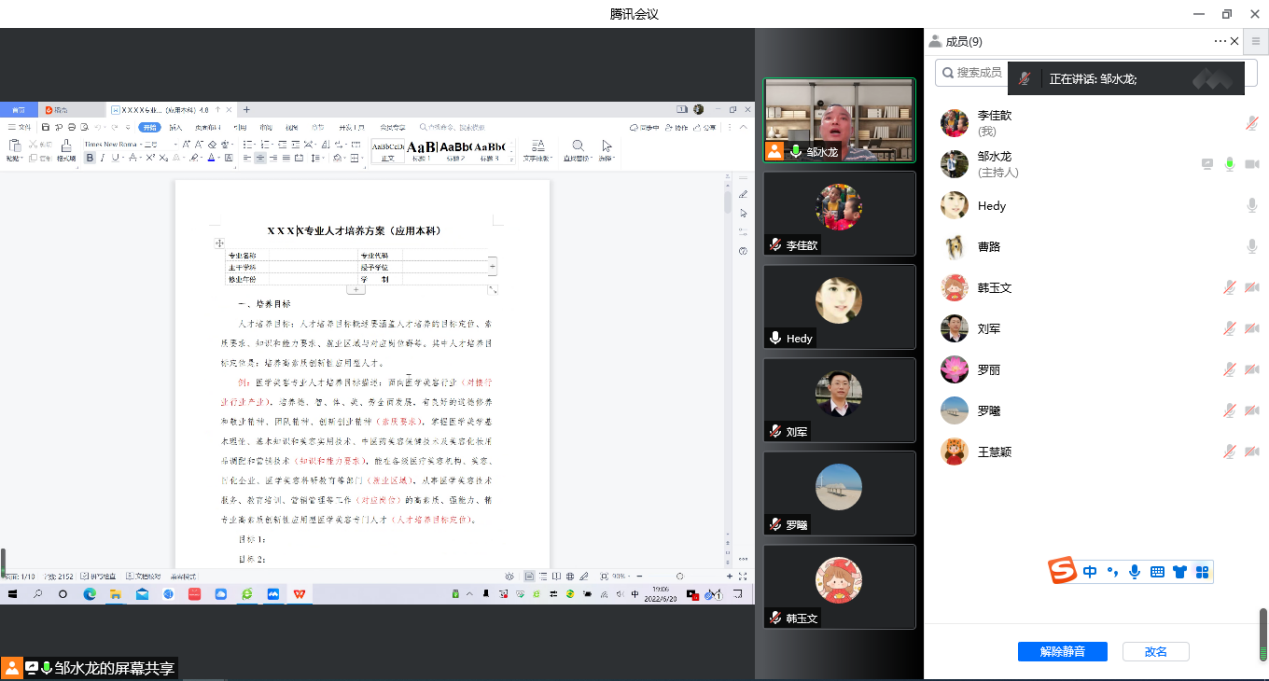Click the Sogou toolbar voice input microphone
This screenshot has height=681, width=1269.
1134,572
